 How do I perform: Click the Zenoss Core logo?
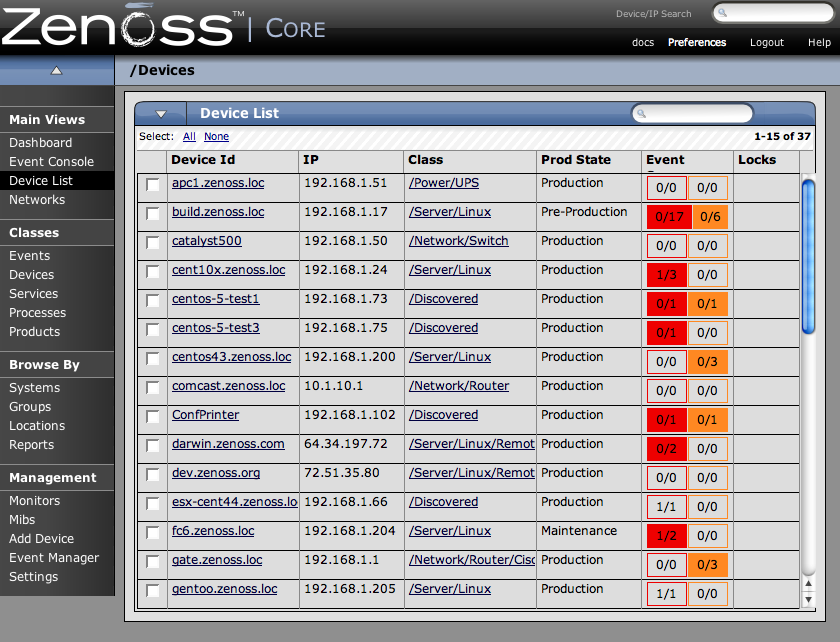(163, 25)
